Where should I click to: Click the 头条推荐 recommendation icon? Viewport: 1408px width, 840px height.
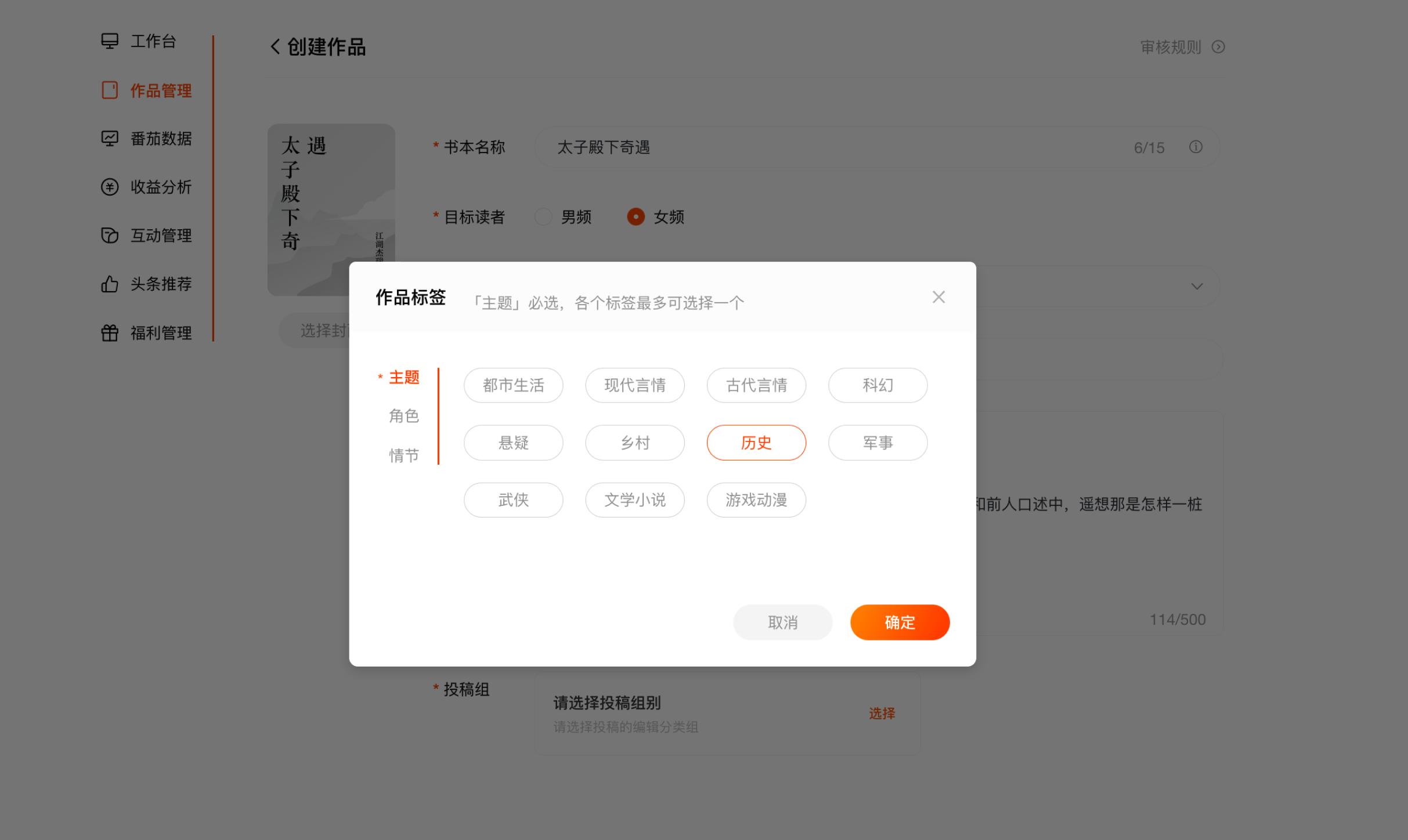110,284
